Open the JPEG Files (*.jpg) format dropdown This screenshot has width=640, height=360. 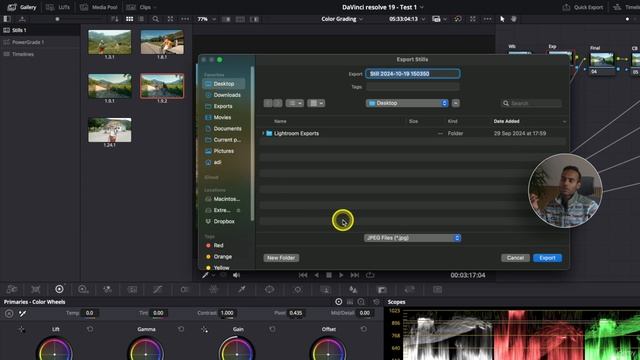coord(413,238)
